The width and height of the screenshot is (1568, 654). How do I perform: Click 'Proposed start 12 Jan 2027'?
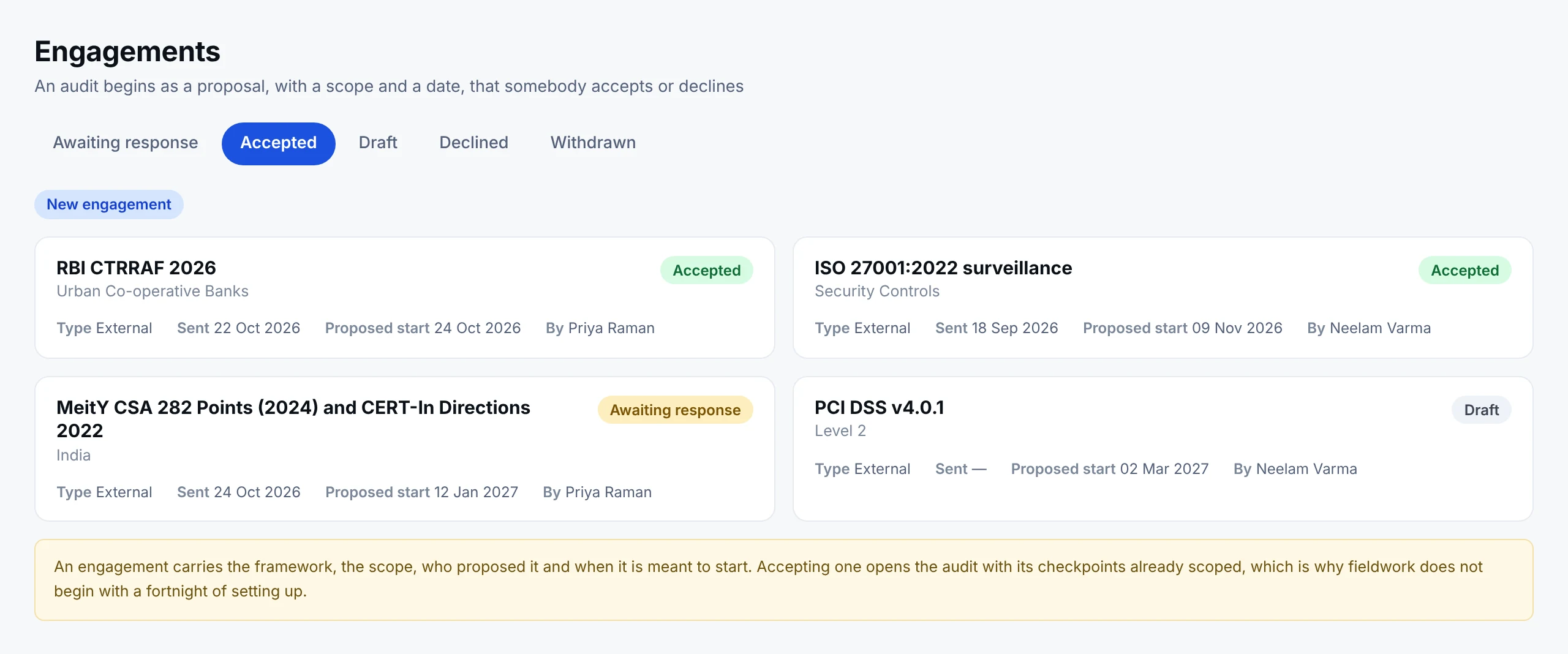point(422,492)
